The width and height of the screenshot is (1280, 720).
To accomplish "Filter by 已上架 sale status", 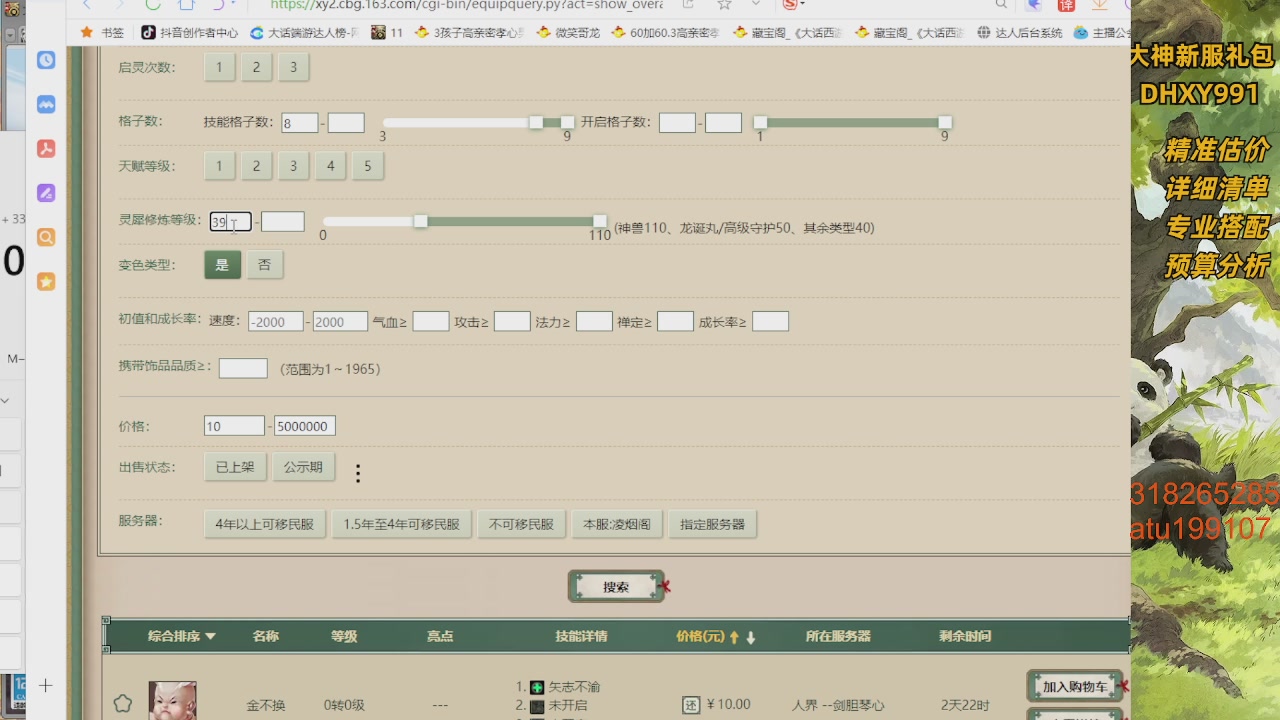I will [235, 467].
